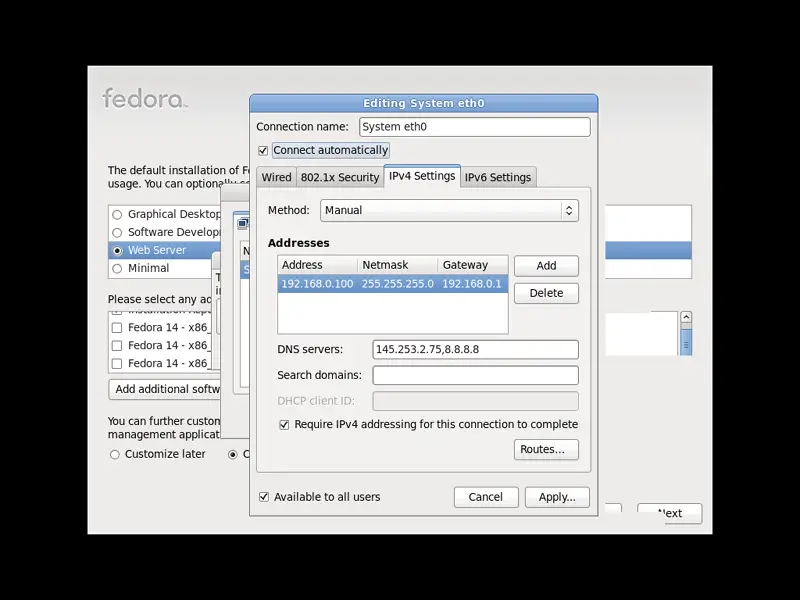Delete the selected address entry
The width and height of the screenshot is (800, 600).
tap(546, 293)
